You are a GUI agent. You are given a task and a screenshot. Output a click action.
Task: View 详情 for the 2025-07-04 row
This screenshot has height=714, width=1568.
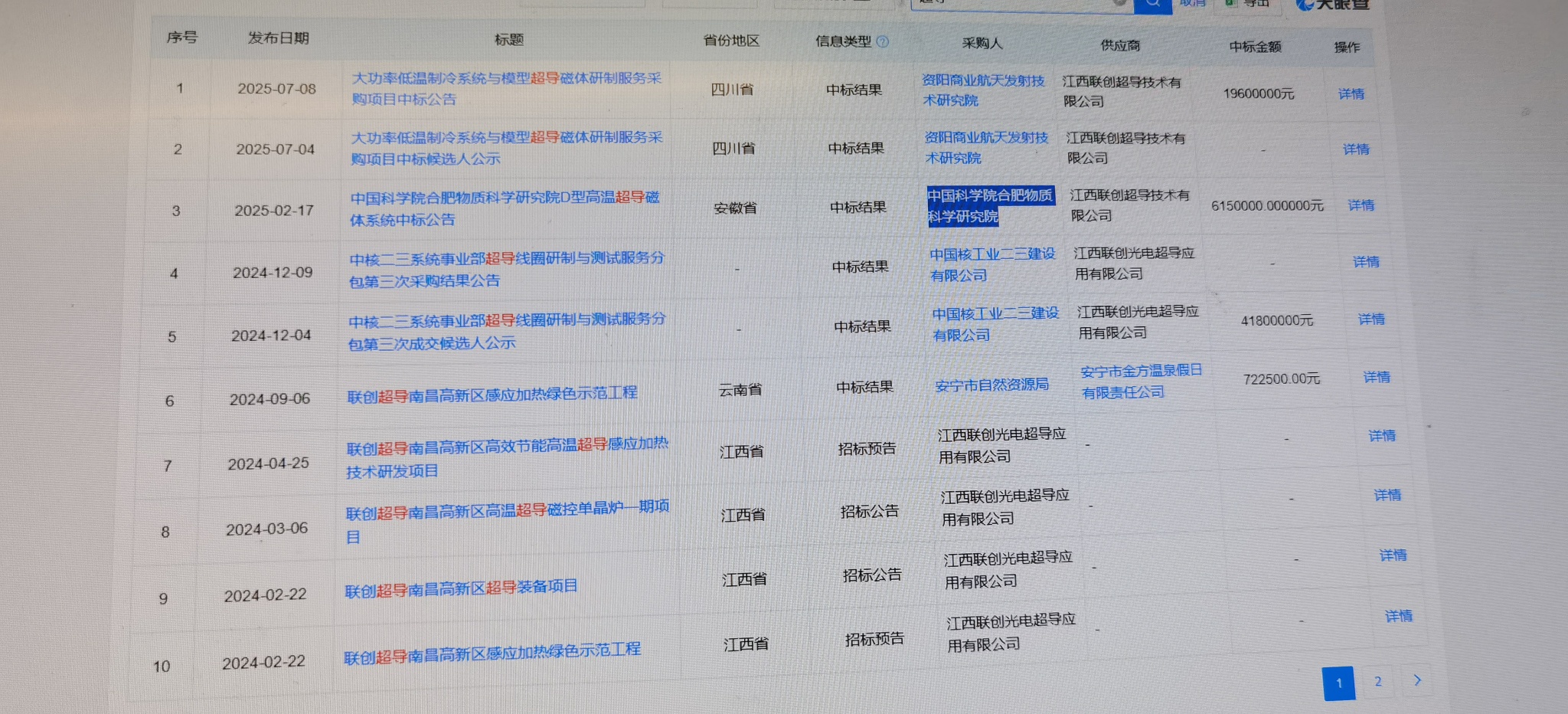pos(1356,149)
